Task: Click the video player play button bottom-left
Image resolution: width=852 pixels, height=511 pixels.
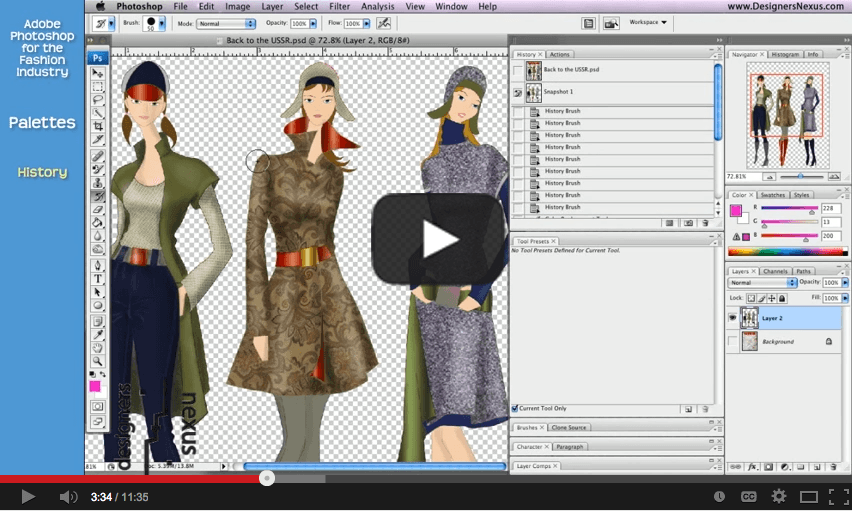Action: 28,496
